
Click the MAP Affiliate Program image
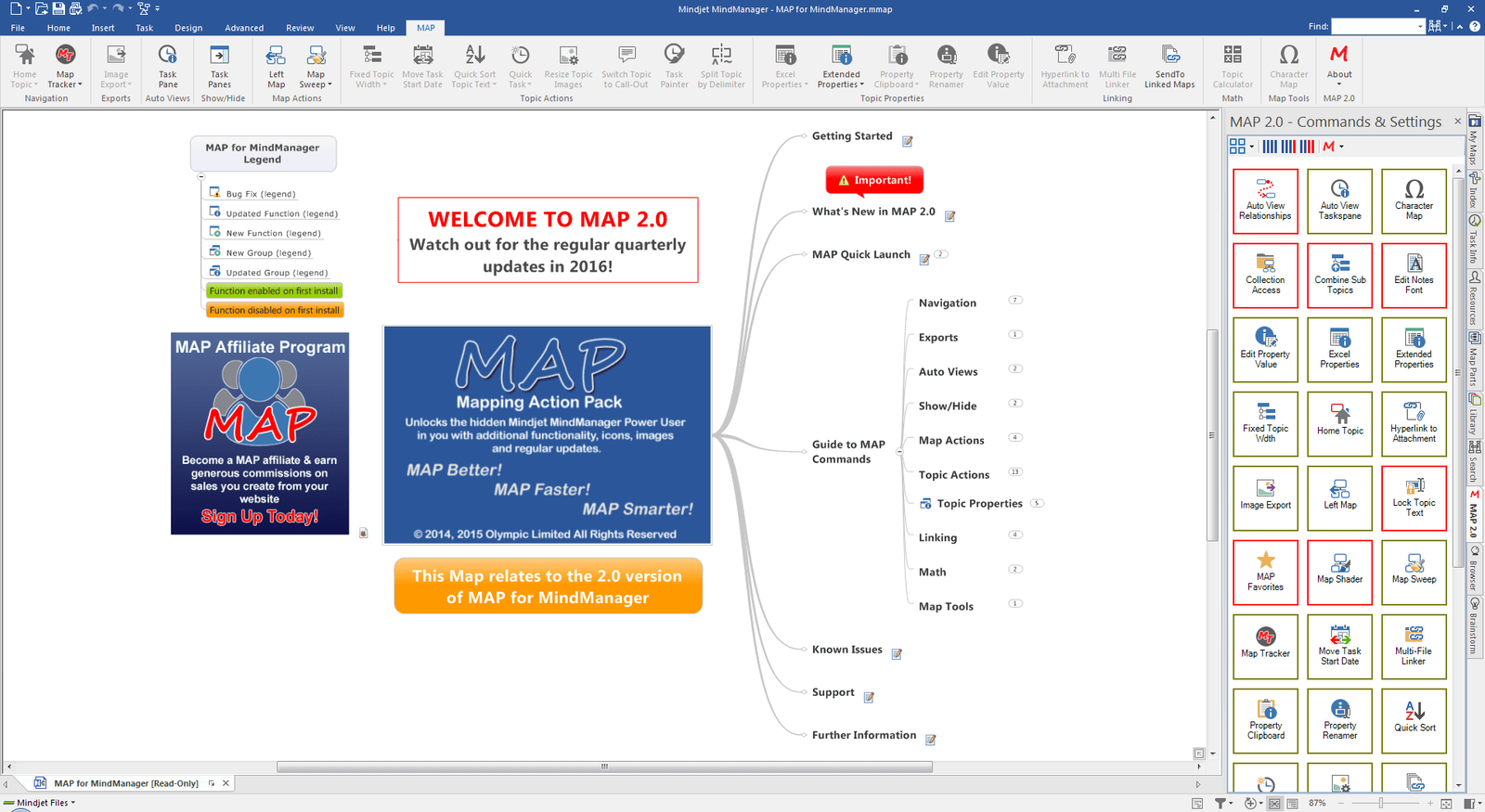(x=260, y=433)
